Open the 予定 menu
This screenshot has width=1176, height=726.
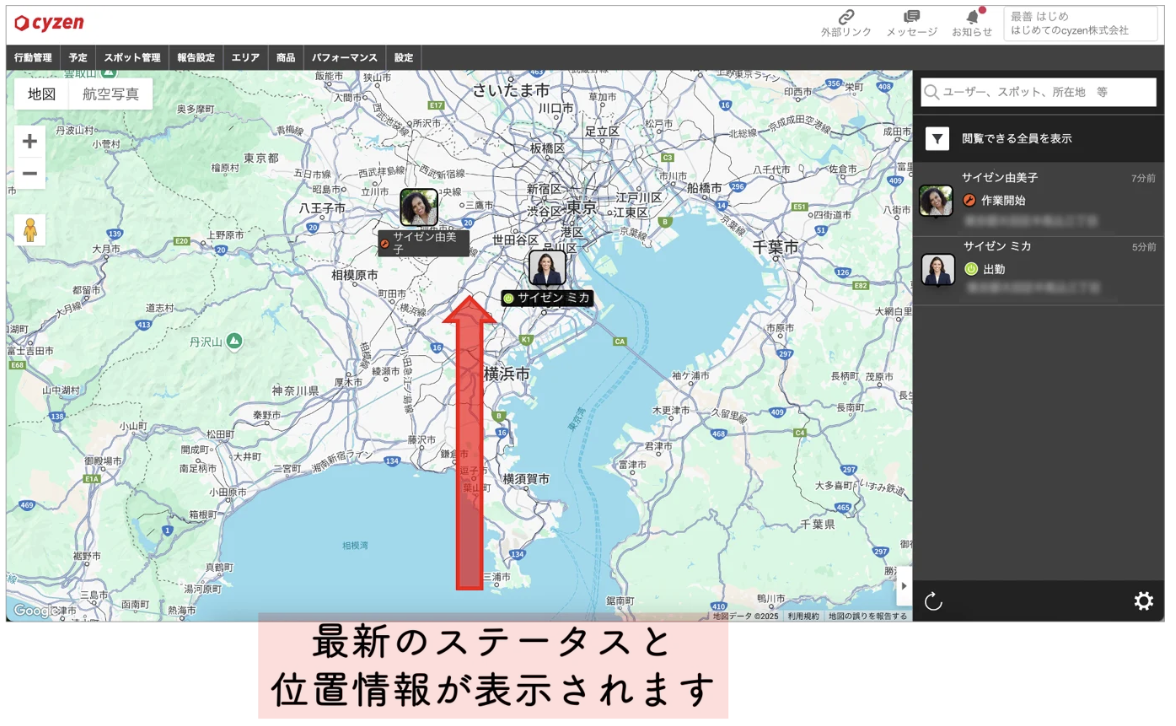(78, 58)
